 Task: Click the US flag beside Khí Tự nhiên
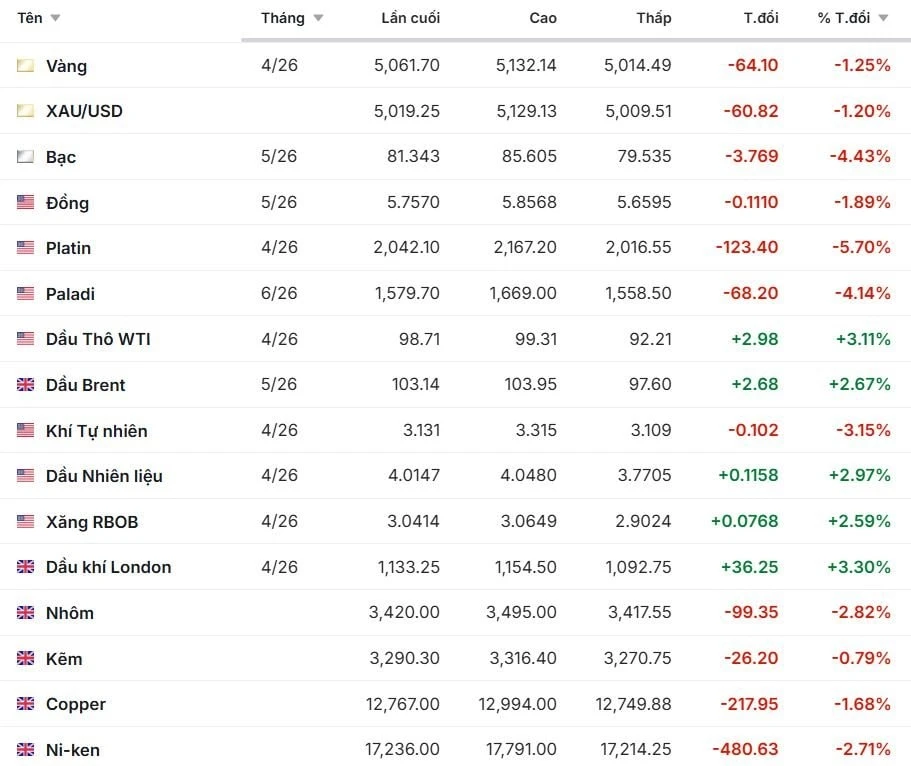coord(25,431)
